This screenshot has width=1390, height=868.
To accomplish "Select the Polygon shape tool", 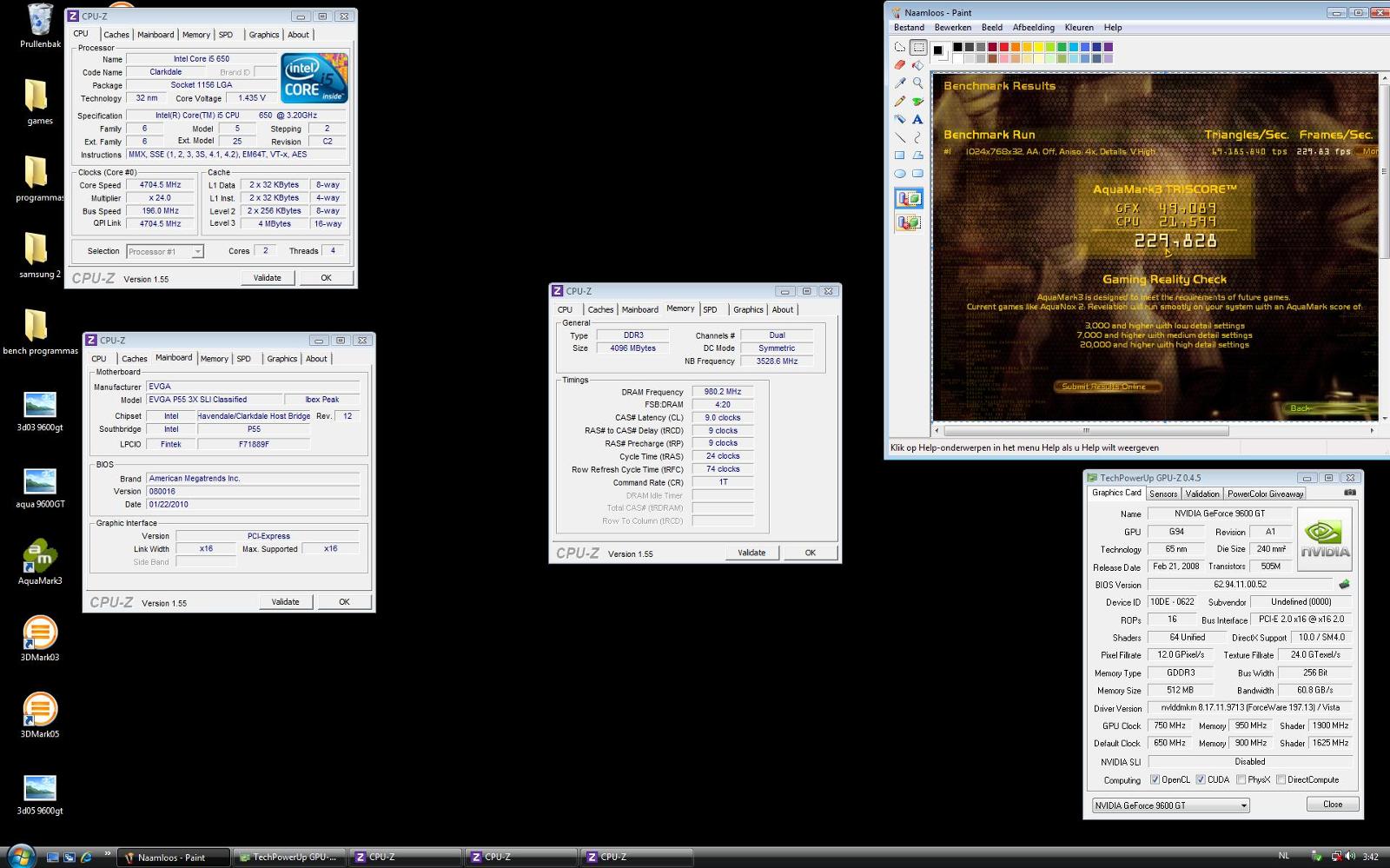I will [x=917, y=156].
